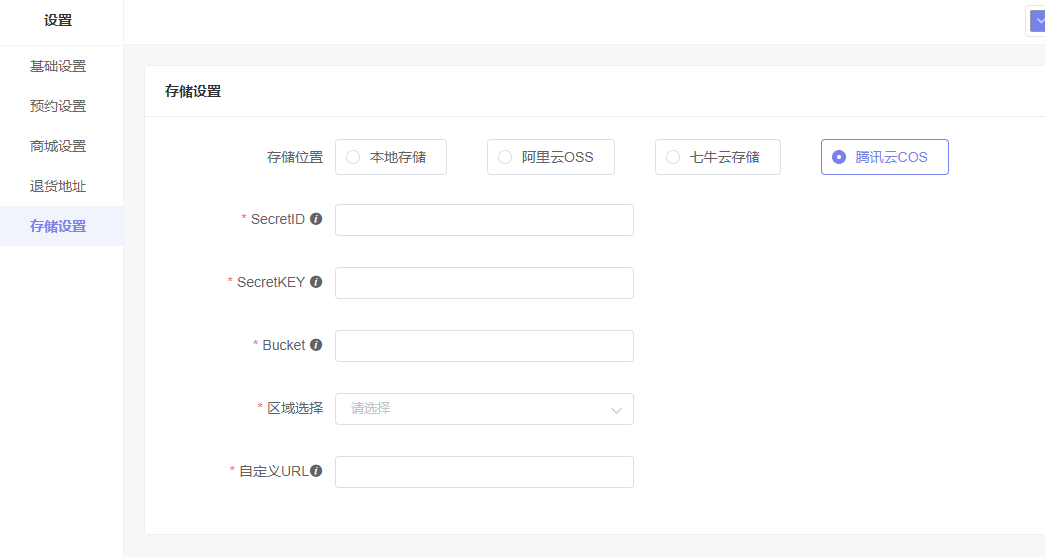Image resolution: width=1045 pixels, height=557 pixels.
Task: Click the 自定义URL input field
Action: point(484,472)
